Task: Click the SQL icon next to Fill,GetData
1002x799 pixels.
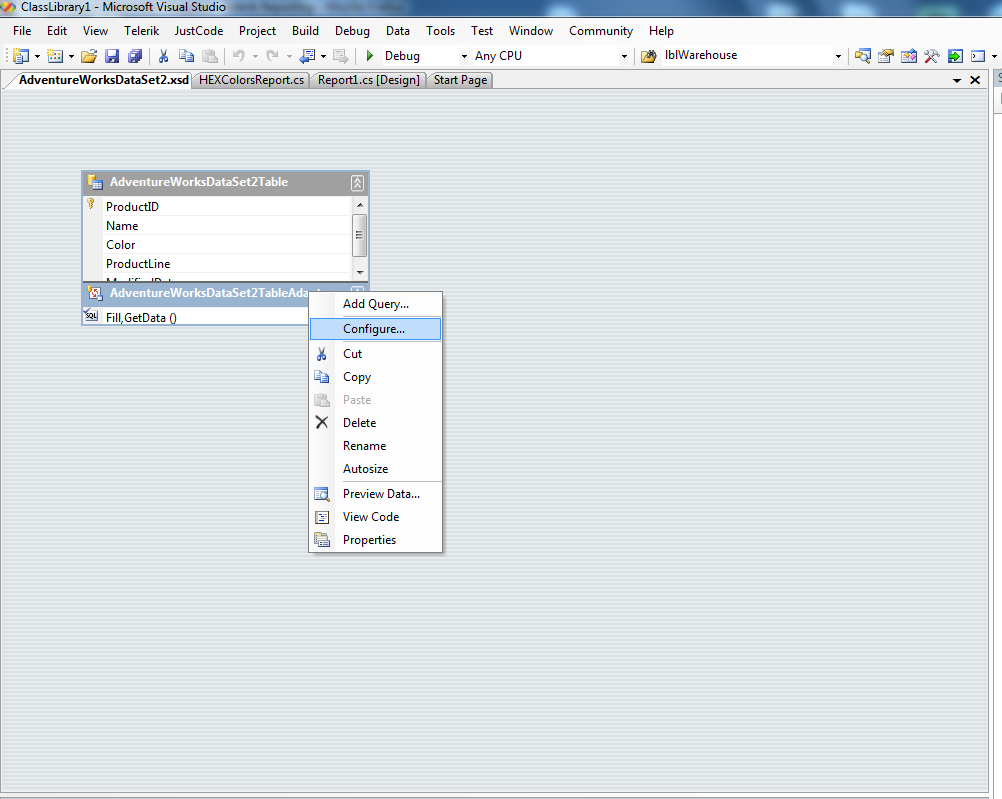Action: [91, 315]
